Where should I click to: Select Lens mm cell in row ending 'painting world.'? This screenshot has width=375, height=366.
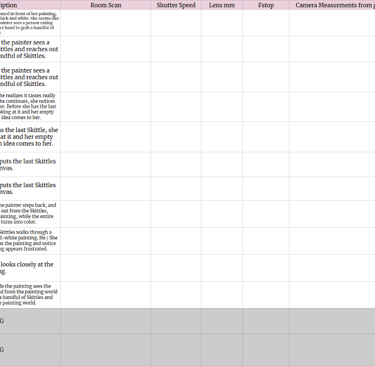point(222,295)
